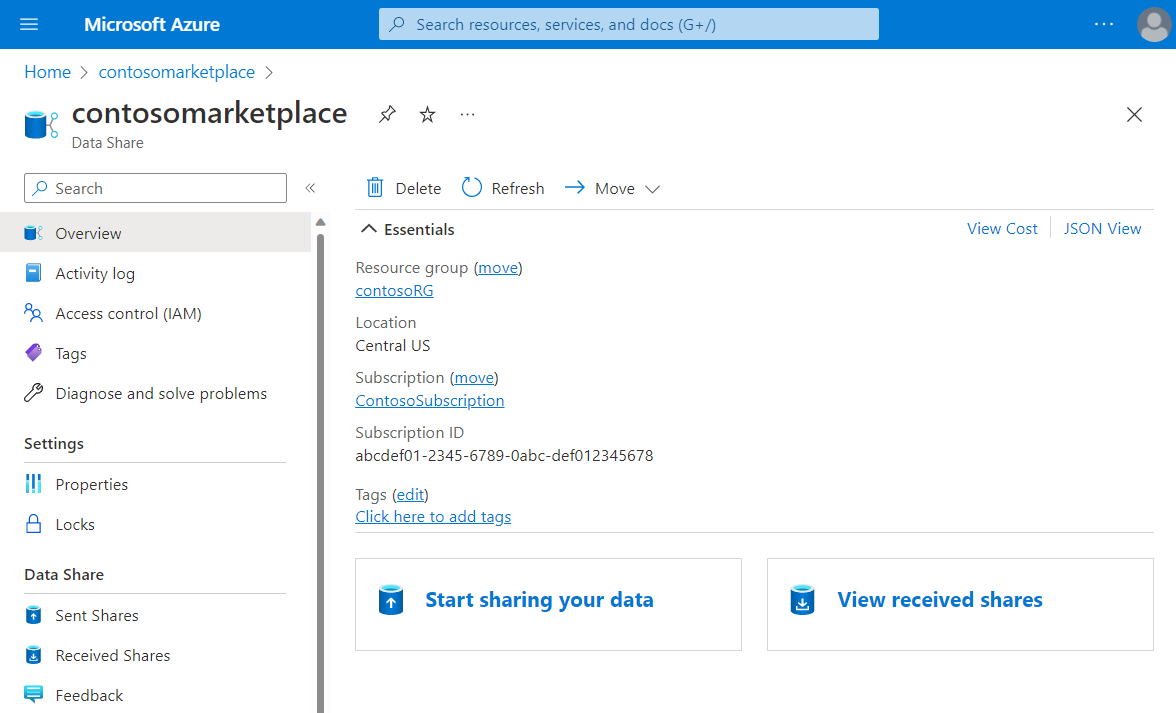Collapse the Essentials section

point(368,228)
